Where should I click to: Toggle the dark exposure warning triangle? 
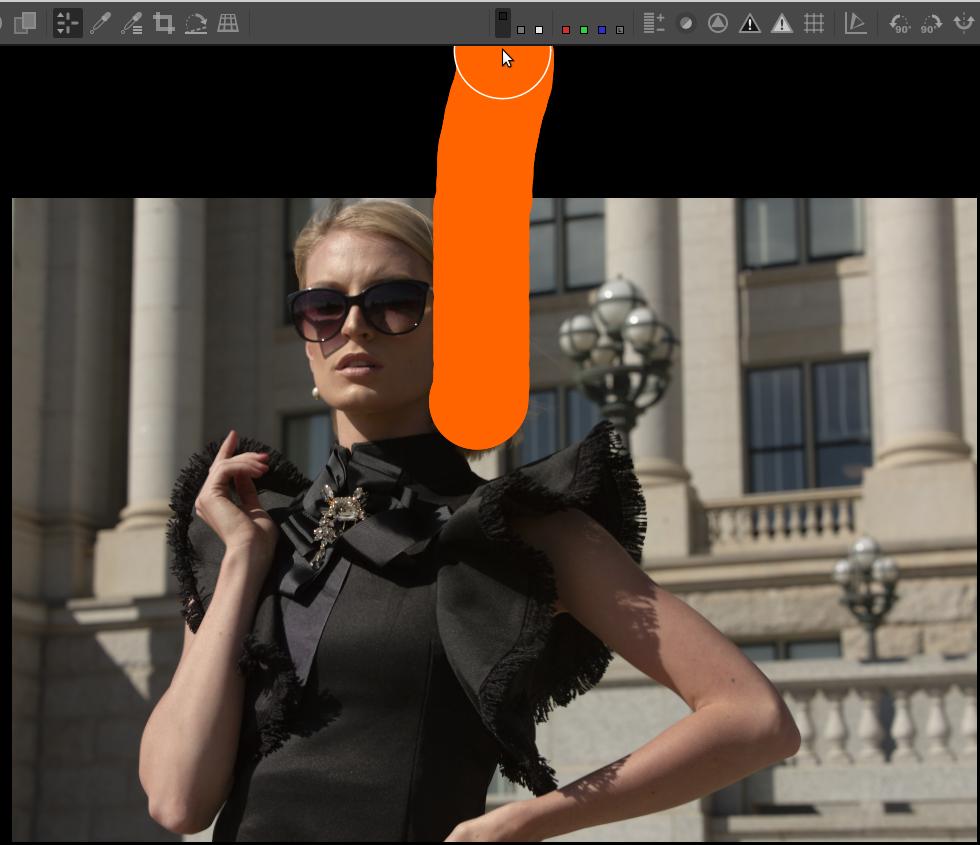pyautogui.click(x=750, y=24)
